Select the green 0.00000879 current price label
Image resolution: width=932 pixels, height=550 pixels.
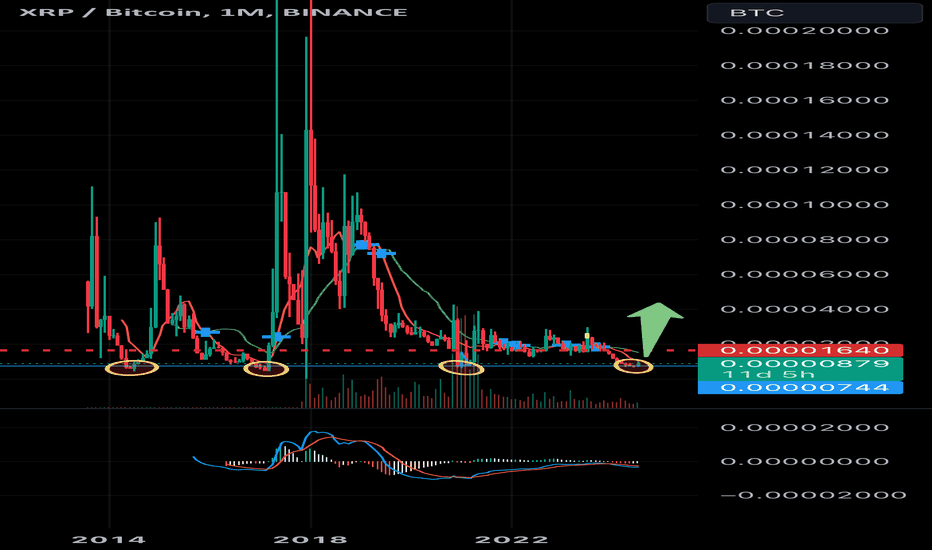tap(800, 363)
